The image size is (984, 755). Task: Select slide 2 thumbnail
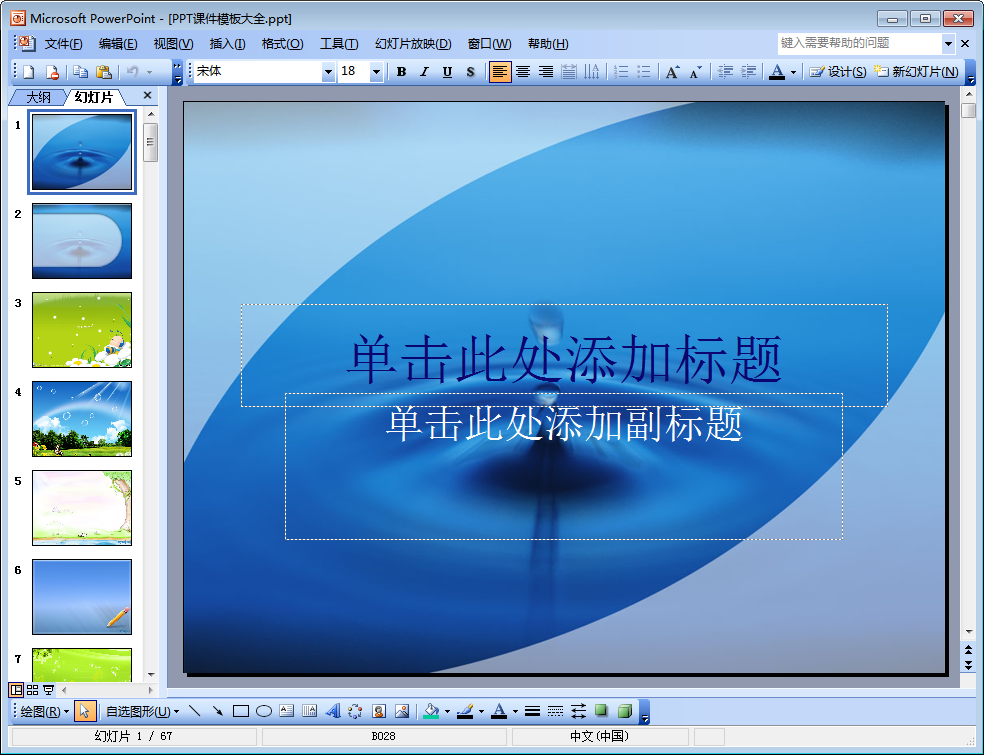click(x=82, y=241)
